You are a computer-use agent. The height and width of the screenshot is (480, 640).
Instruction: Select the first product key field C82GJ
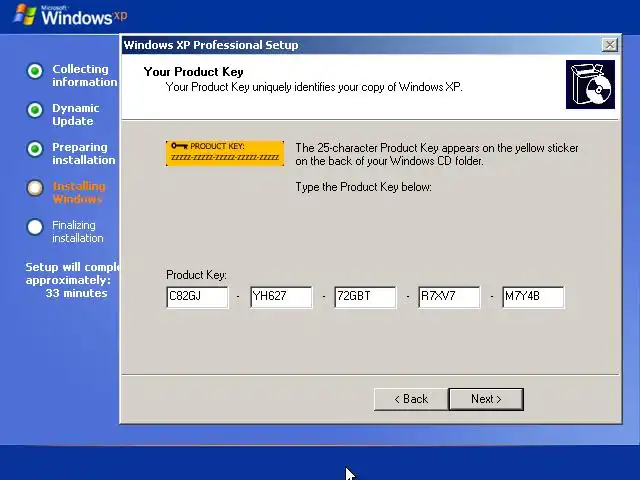tap(198, 297)
